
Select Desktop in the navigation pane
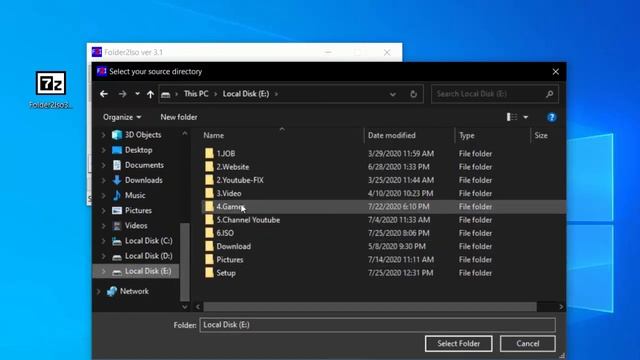pyautogui.click(x=138, y=150)
